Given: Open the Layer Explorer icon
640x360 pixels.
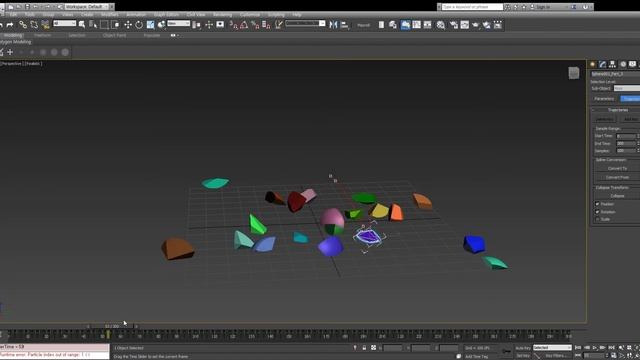Looking at the screenshot, I should (393, 25).
